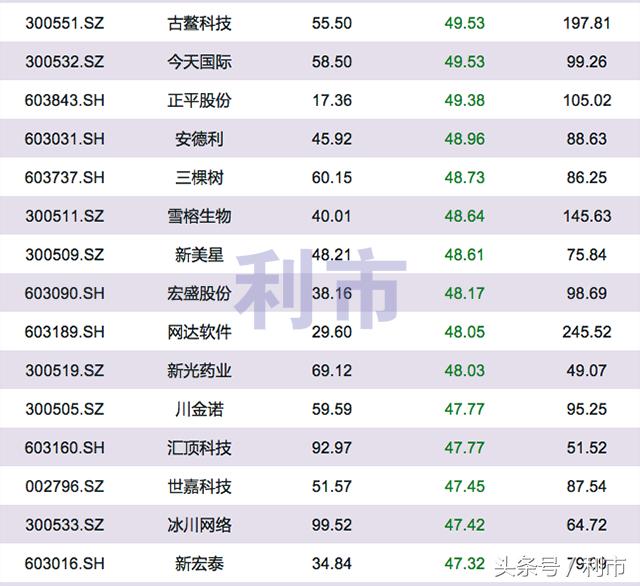Click the stock name 川金诺
The image size is (640, 586).
pyautogui.click(x=199, y=409)
